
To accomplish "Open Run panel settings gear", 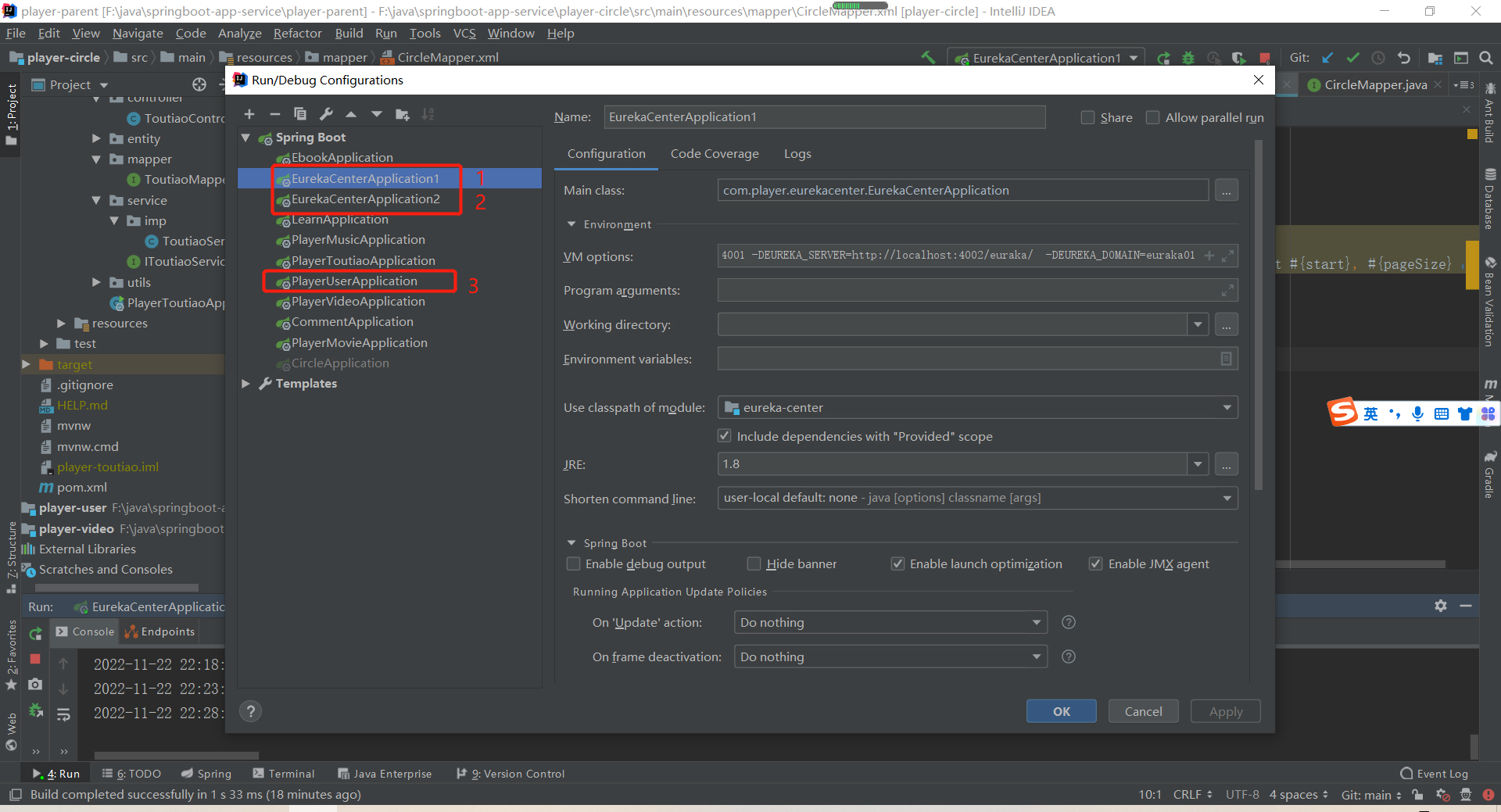I will click(x=1441, y=606).
